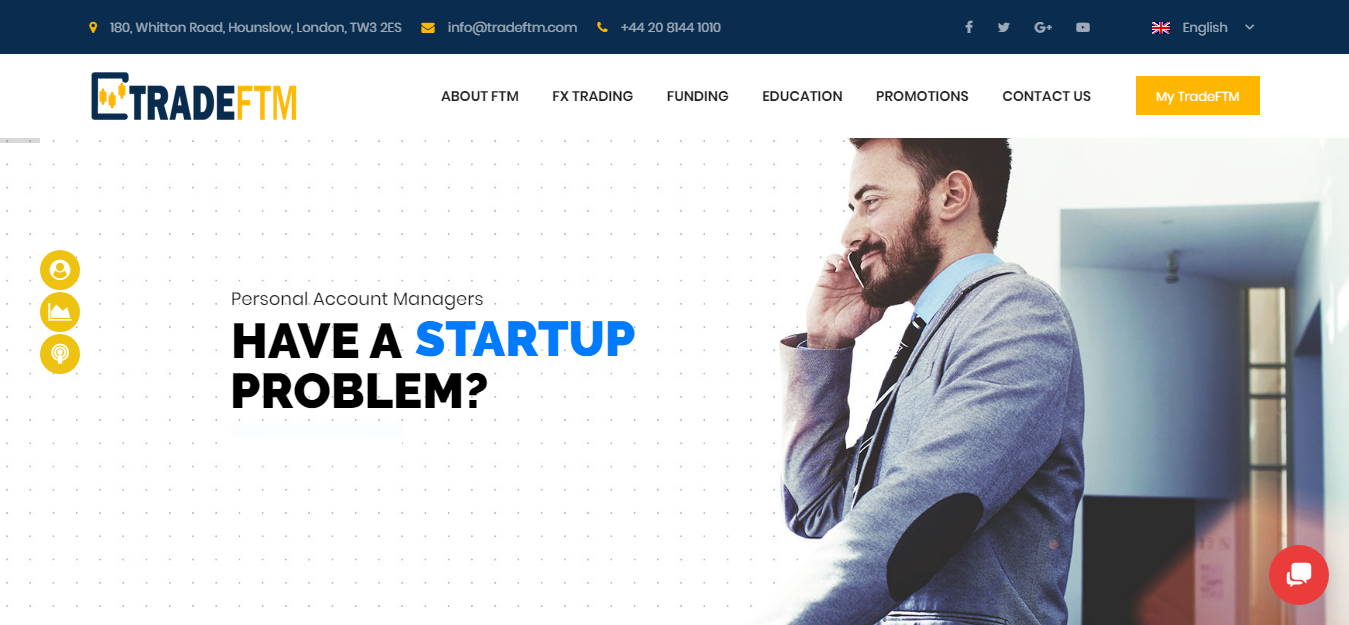Viewport: 1349px width, 625px height.
Task: Click the chevron next to English
Action: pyautogui.click(x=1249, y=27)
